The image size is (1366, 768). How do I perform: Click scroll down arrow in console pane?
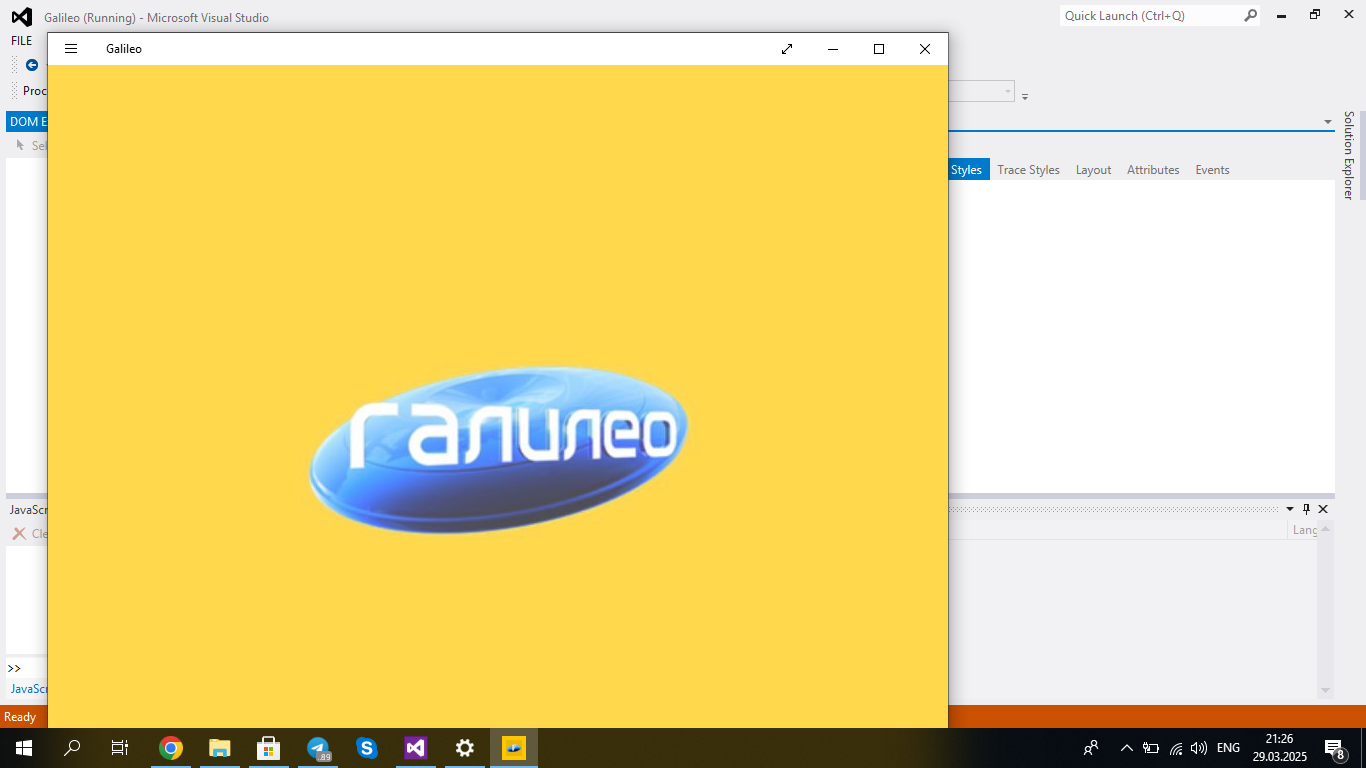pyautogui.click(x=1326, y=690)
